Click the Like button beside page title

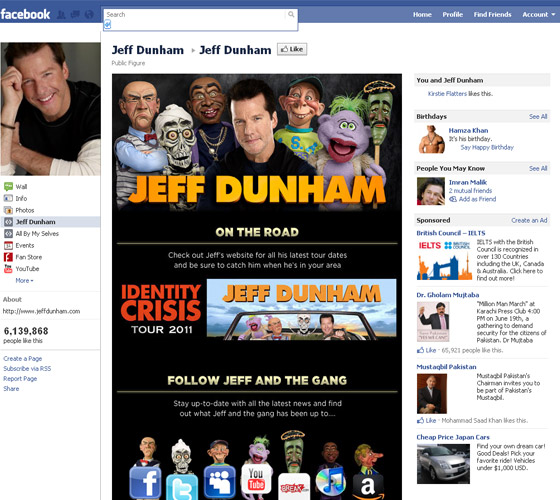point(292,49)
